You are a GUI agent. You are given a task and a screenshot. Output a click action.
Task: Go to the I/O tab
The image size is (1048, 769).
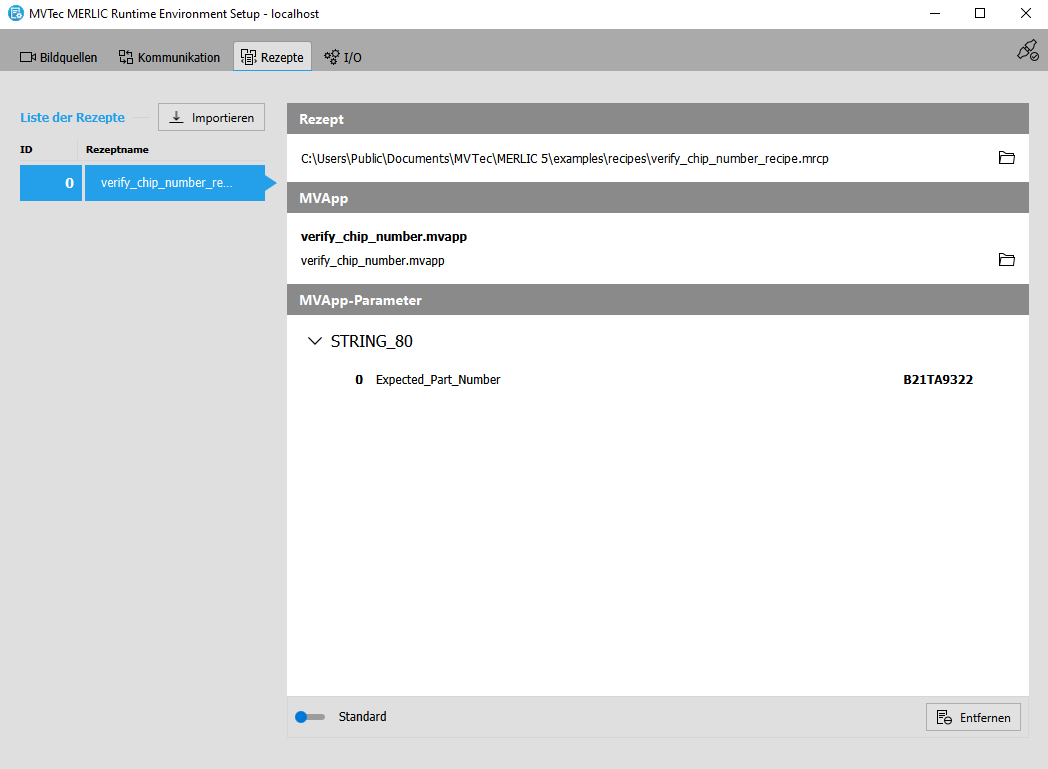point(343,57)
